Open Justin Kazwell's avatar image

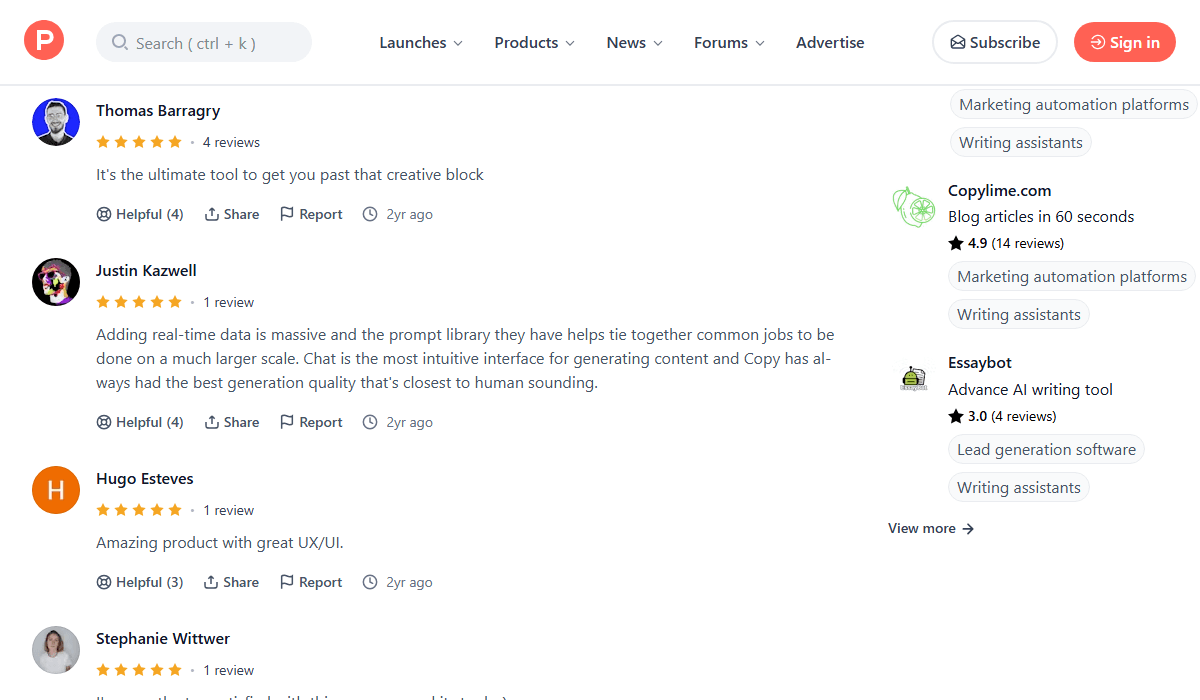coord(56,282)
